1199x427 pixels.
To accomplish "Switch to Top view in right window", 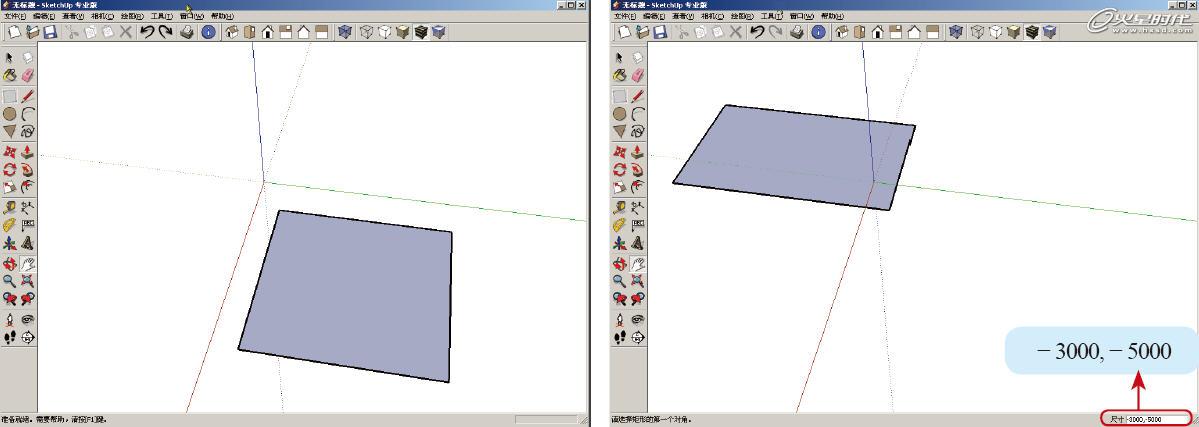I will click(x=859, y=32).
